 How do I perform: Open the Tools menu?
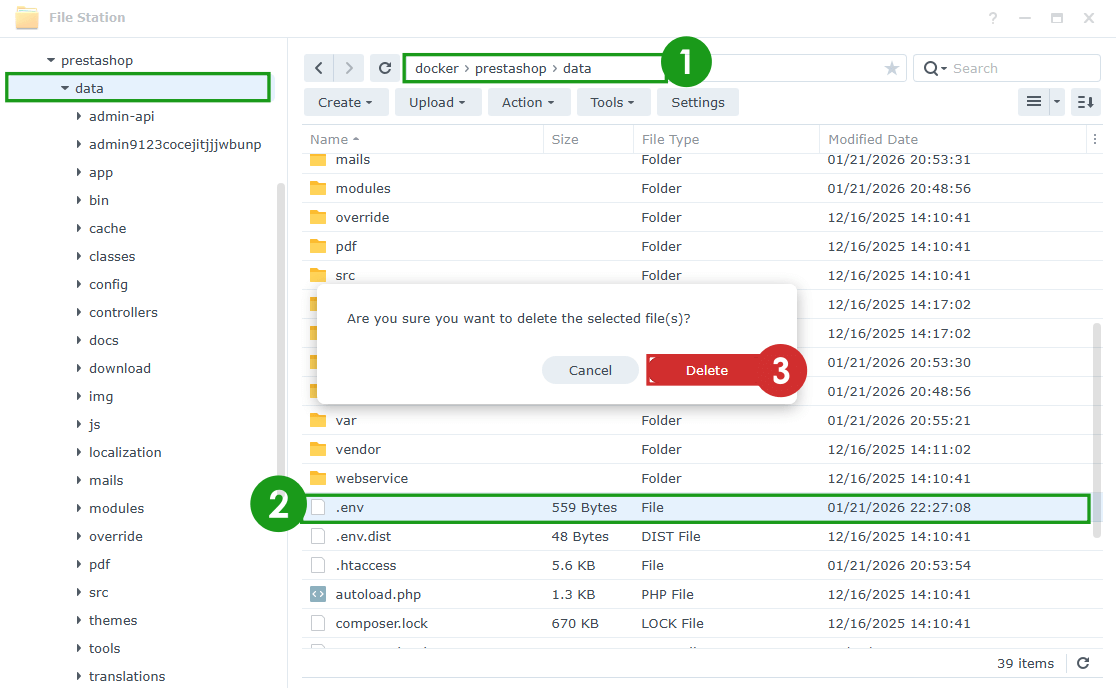click(x=612, y=101)
